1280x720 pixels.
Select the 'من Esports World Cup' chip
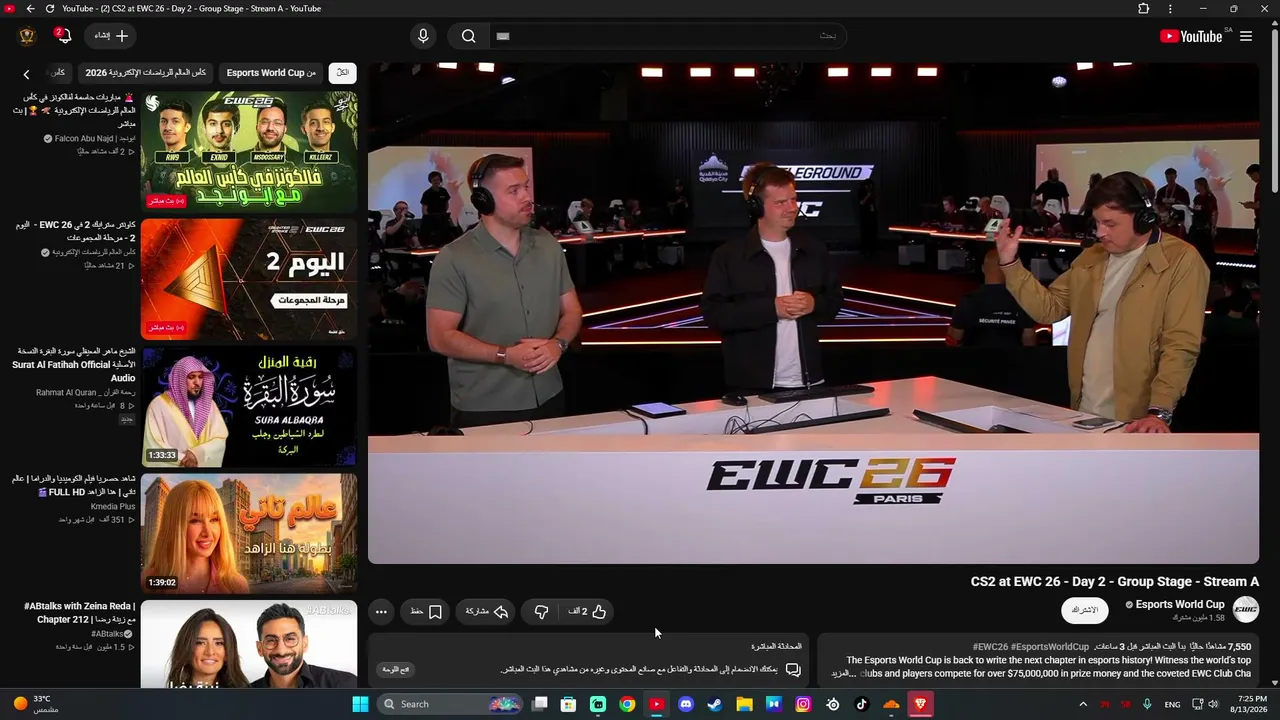coord(271,73)
